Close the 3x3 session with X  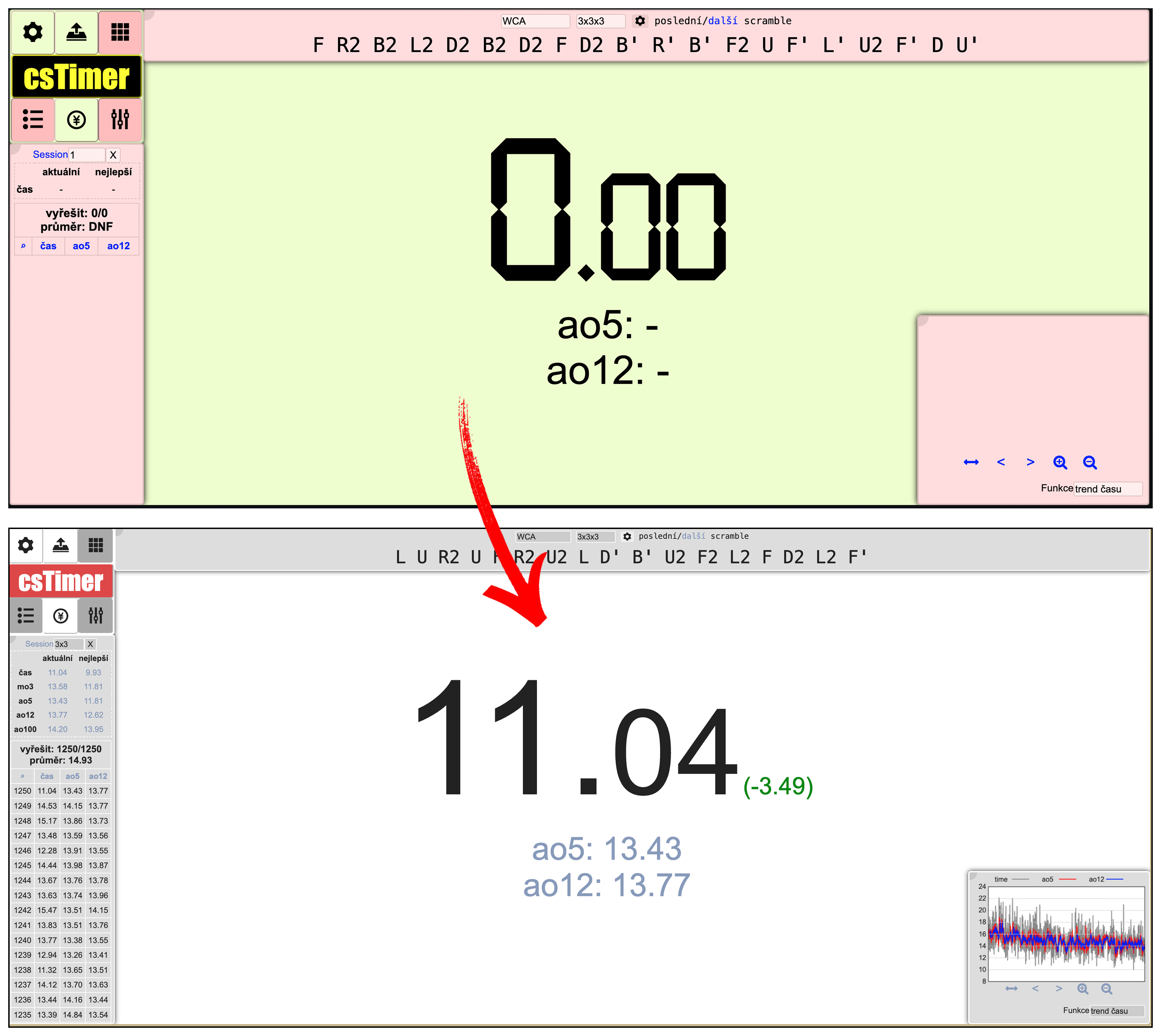click(x=90, y=644)
